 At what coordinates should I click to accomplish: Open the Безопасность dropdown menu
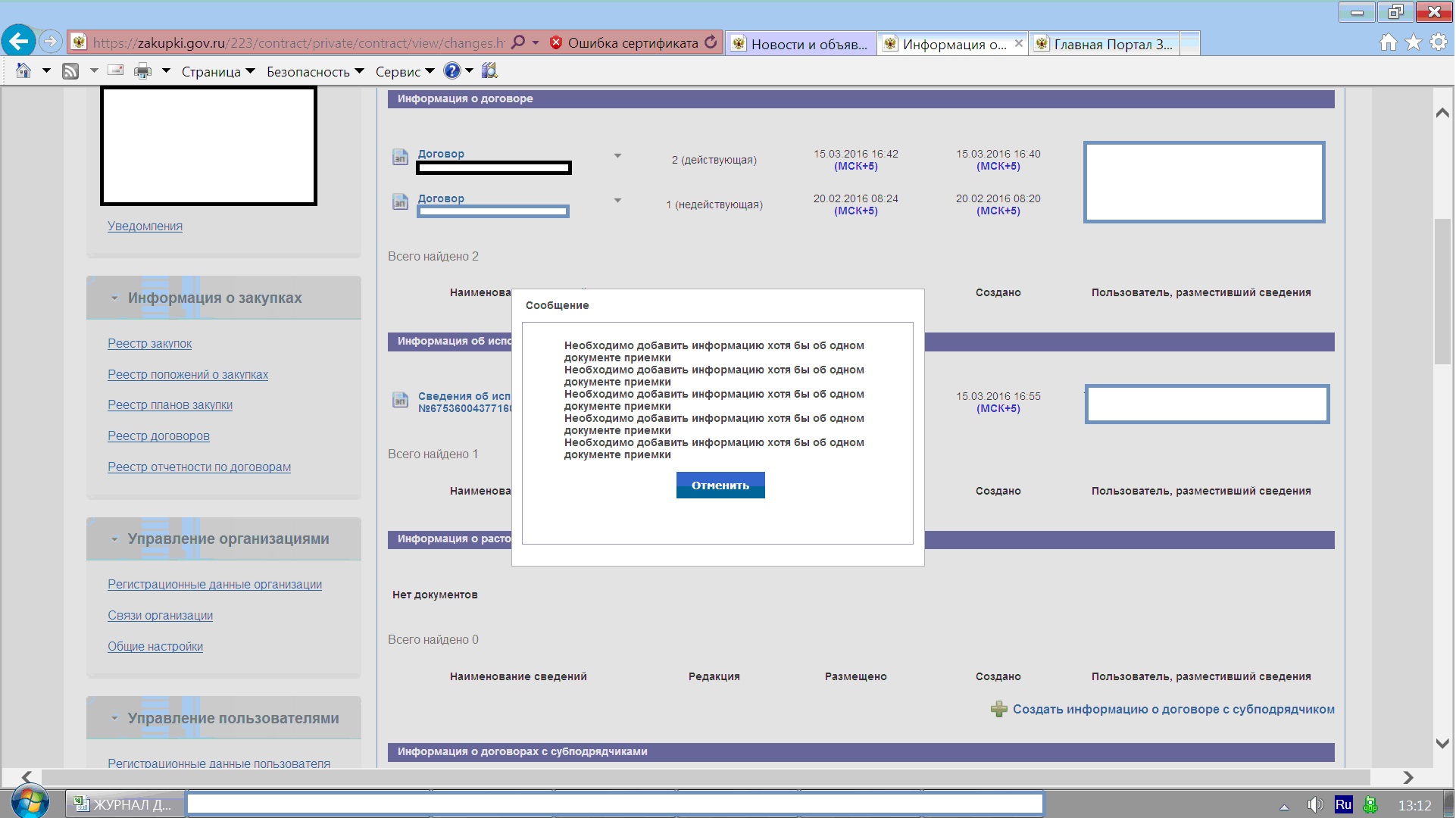point(314,72)
